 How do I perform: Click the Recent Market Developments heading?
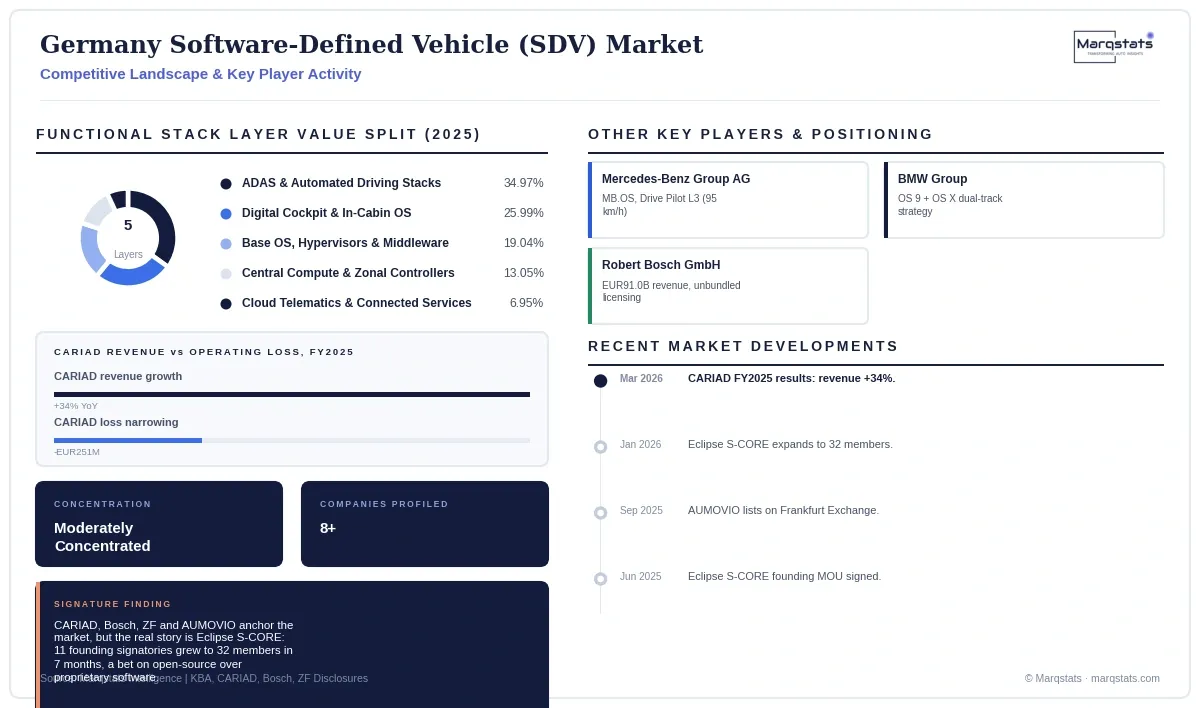[743, 346]
